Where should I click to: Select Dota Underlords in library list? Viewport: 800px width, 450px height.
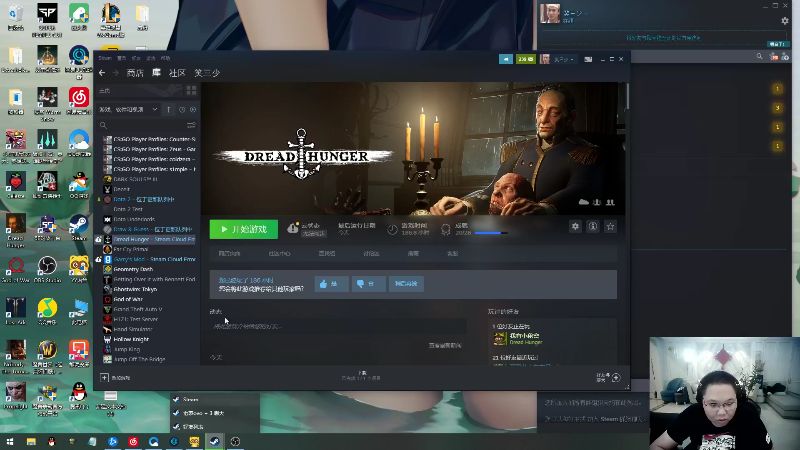[x=134, y=219]
